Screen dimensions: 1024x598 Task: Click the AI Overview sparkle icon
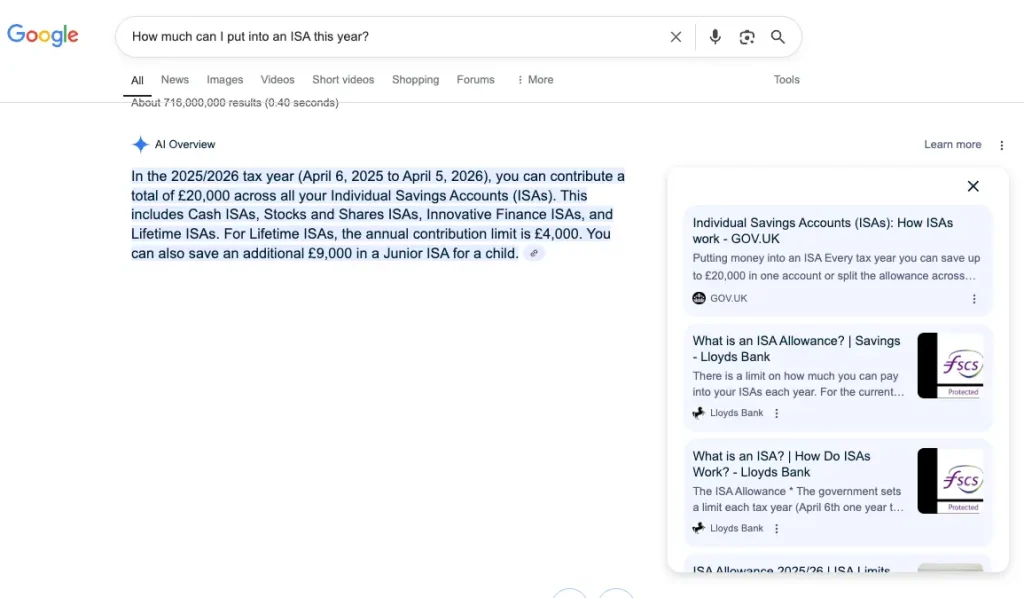[x=140, y=144]
